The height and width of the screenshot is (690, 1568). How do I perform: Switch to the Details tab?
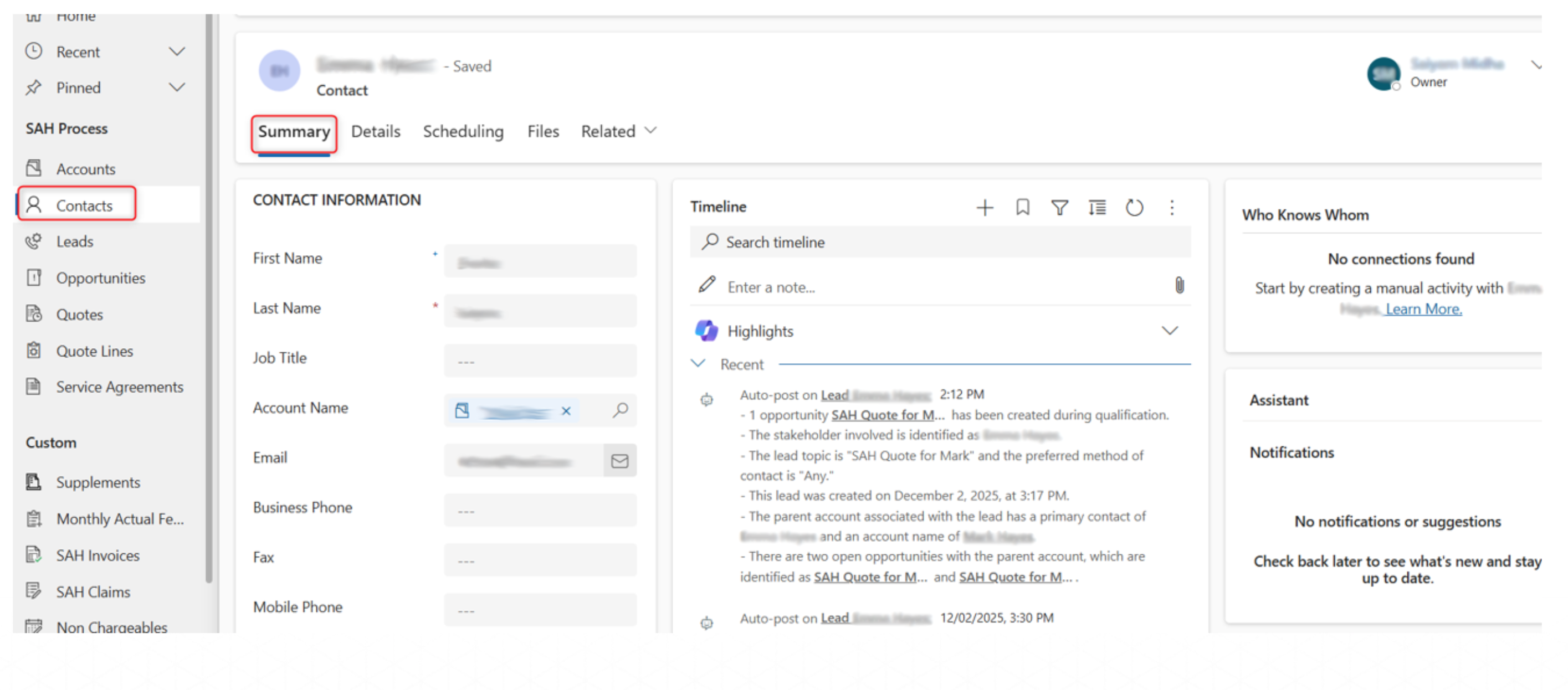(x=376, y=131)
